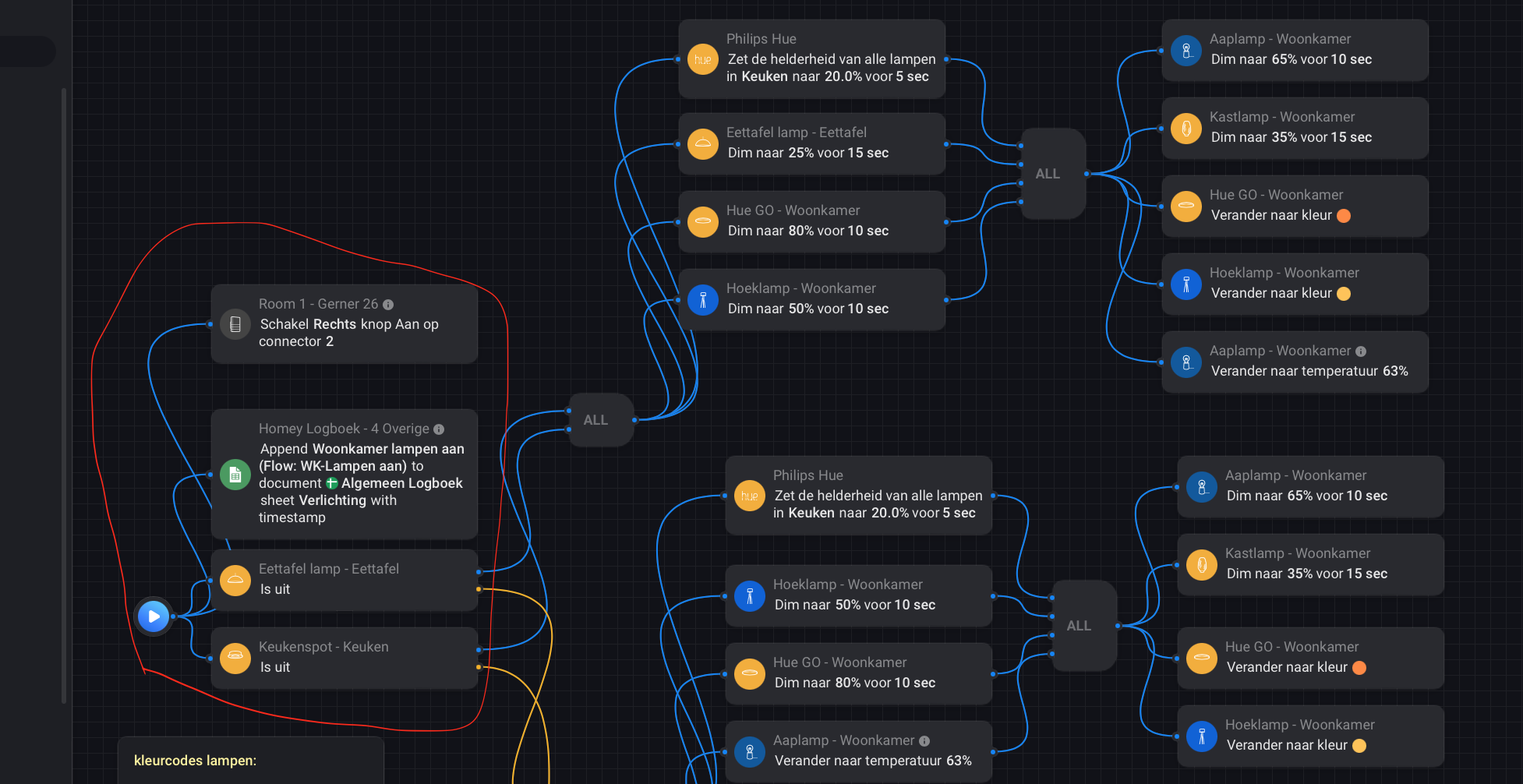Select upper Hue GO 'Verander naar kleur' lamp icon
The width and height of the screenshot is (1523, 784).
tap(1186, 207)
